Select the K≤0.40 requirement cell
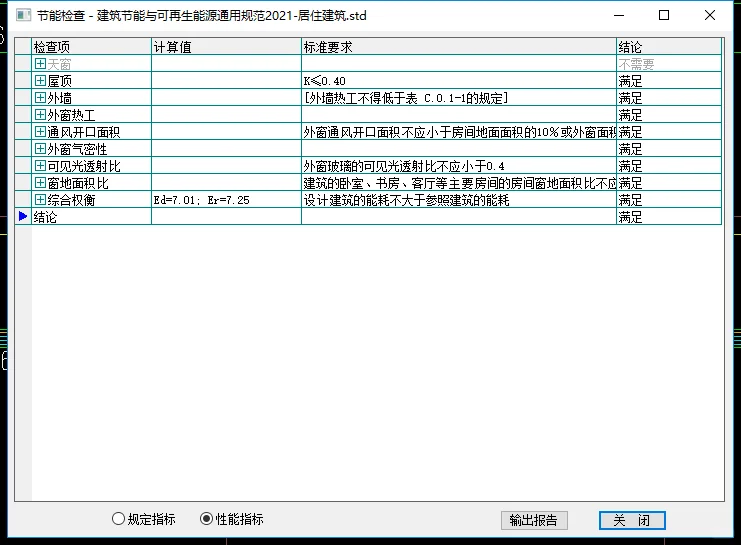741x545 pixels. pyautogui.click(x=459, y=81)
